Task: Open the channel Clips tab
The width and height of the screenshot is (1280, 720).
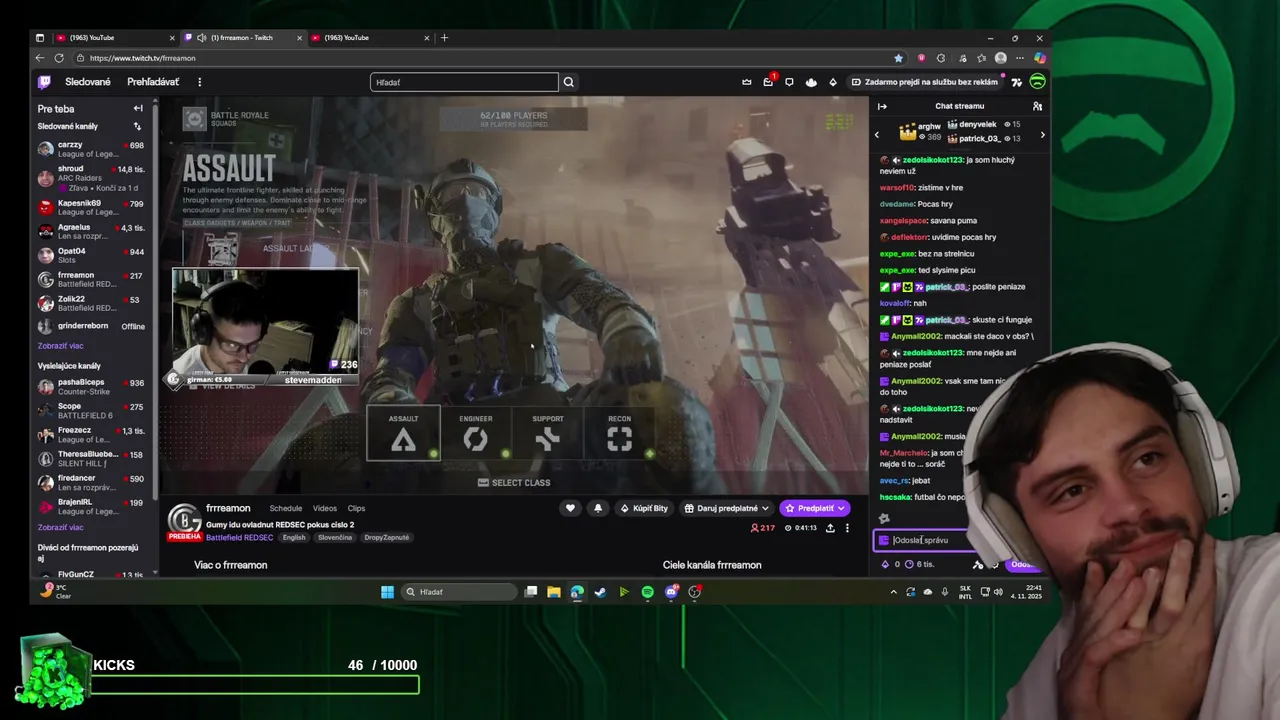Action: pyautogui.click(x=356, y=508)
